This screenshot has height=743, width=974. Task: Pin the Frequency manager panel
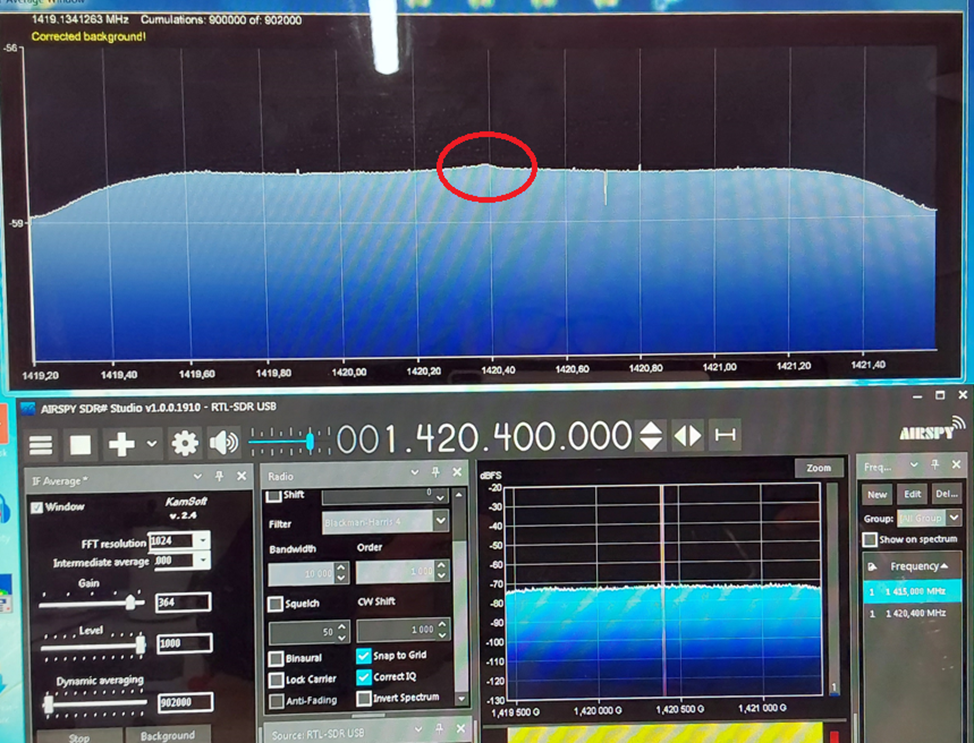coord(935,464)
